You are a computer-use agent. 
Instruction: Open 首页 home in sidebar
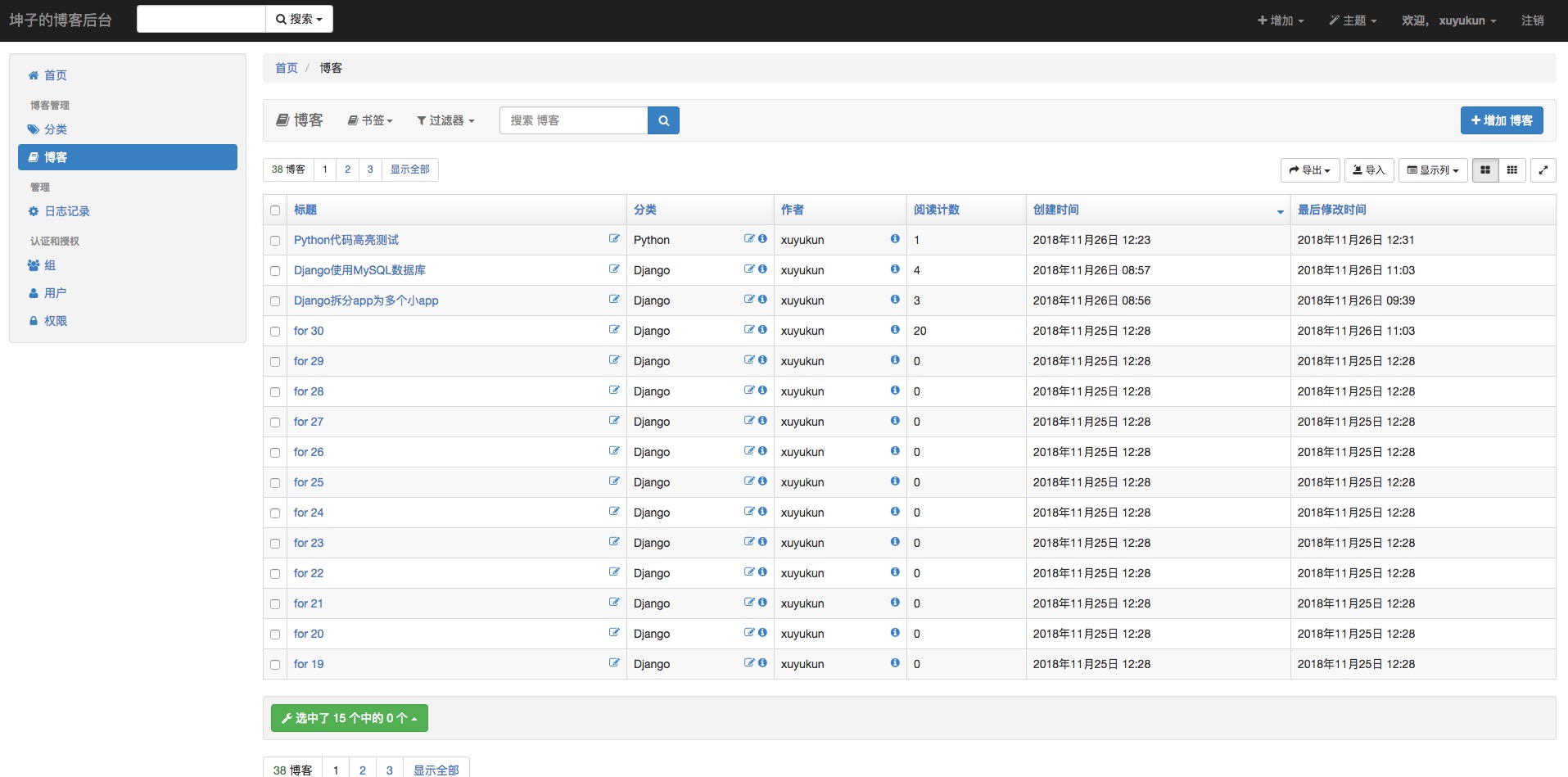pyautogui.click(x=128, y=75)
